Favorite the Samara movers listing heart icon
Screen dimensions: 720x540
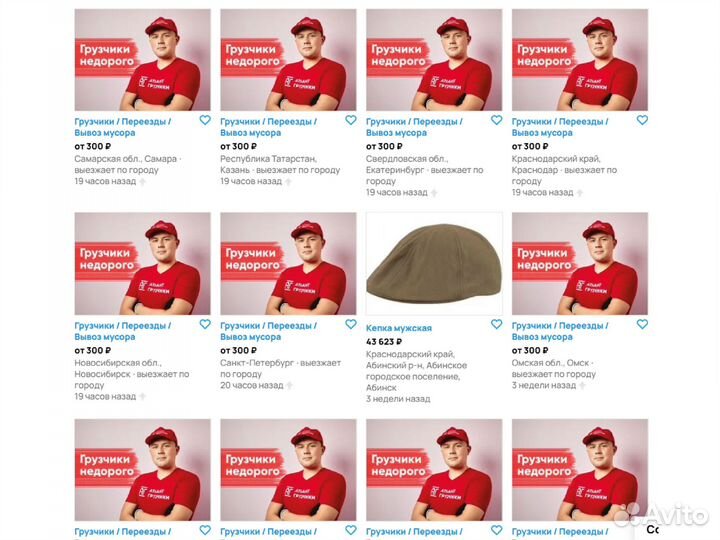click(x=205, y=120)
